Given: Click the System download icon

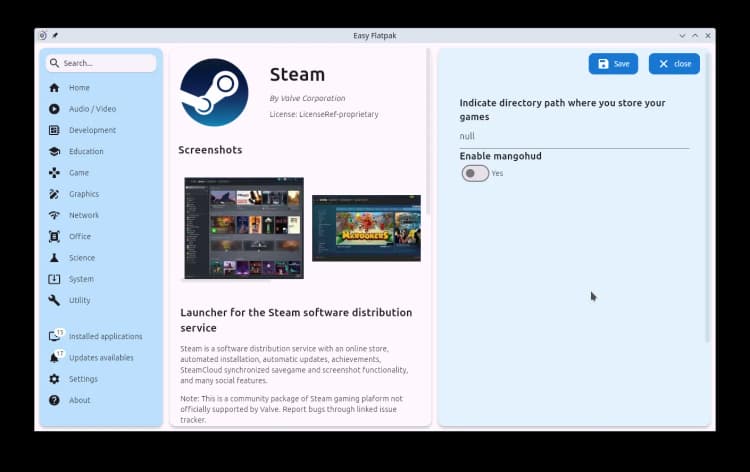Looking at the screenshot, I should [x=54, y=279].
